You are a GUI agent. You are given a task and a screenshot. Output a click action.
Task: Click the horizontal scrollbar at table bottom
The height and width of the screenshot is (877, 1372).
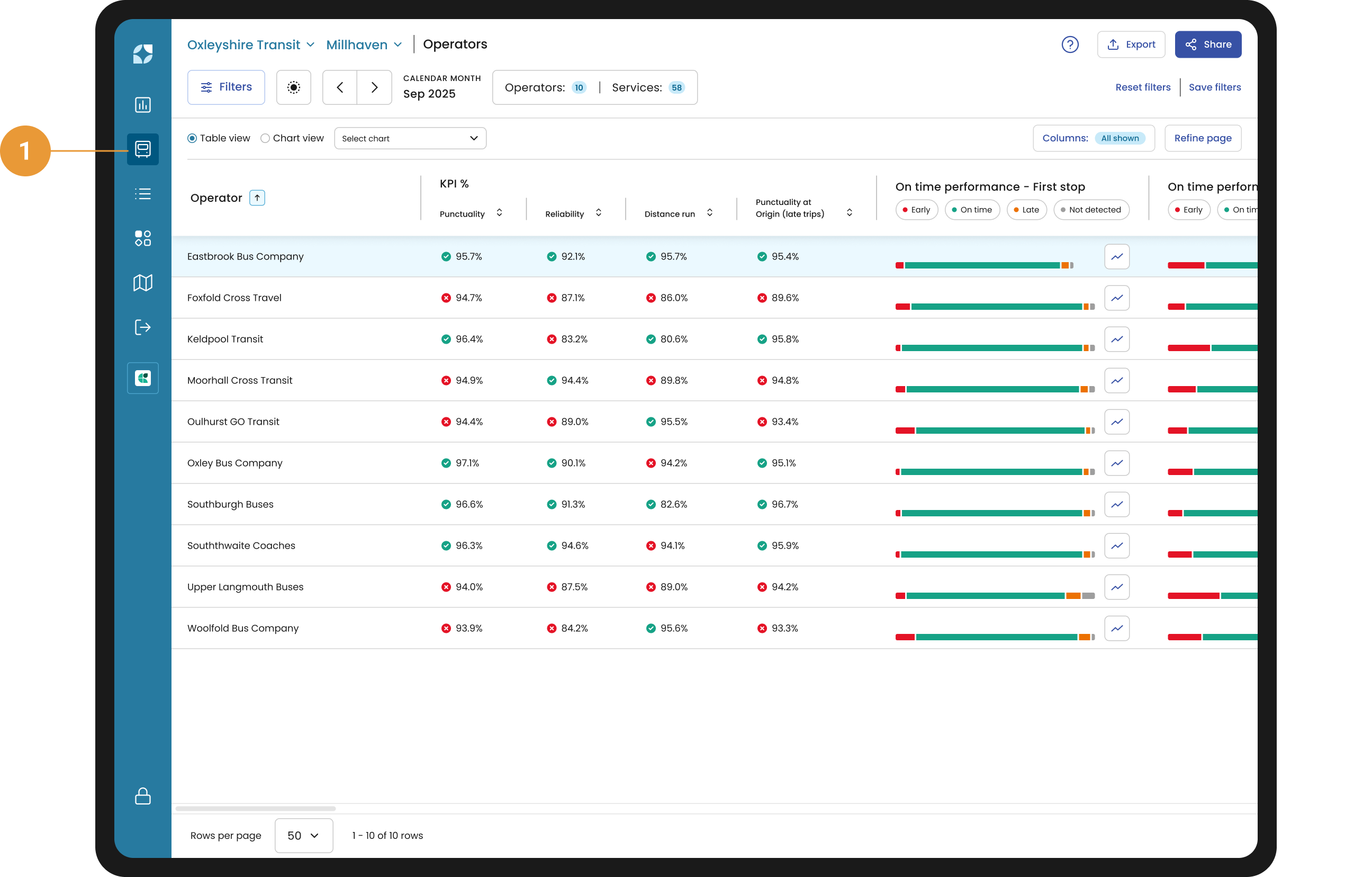pyautogui.click(x=255, y=808)
